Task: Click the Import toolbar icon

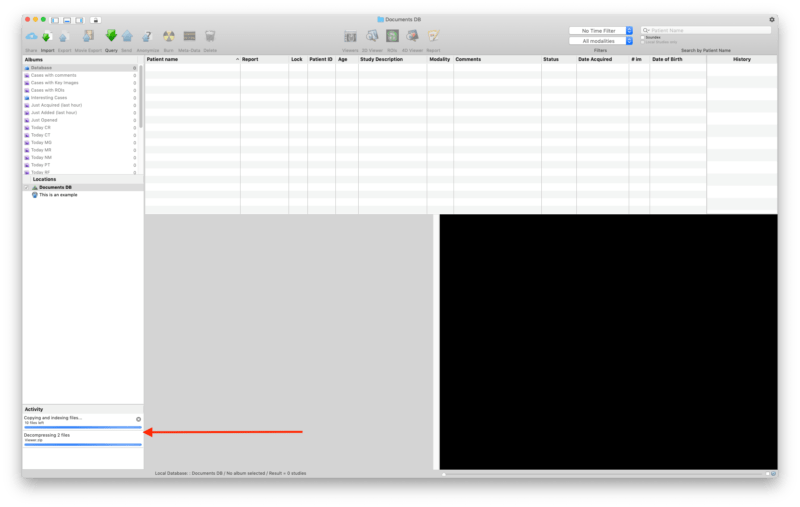Action: pyautogui.click(x=47, y=37)
